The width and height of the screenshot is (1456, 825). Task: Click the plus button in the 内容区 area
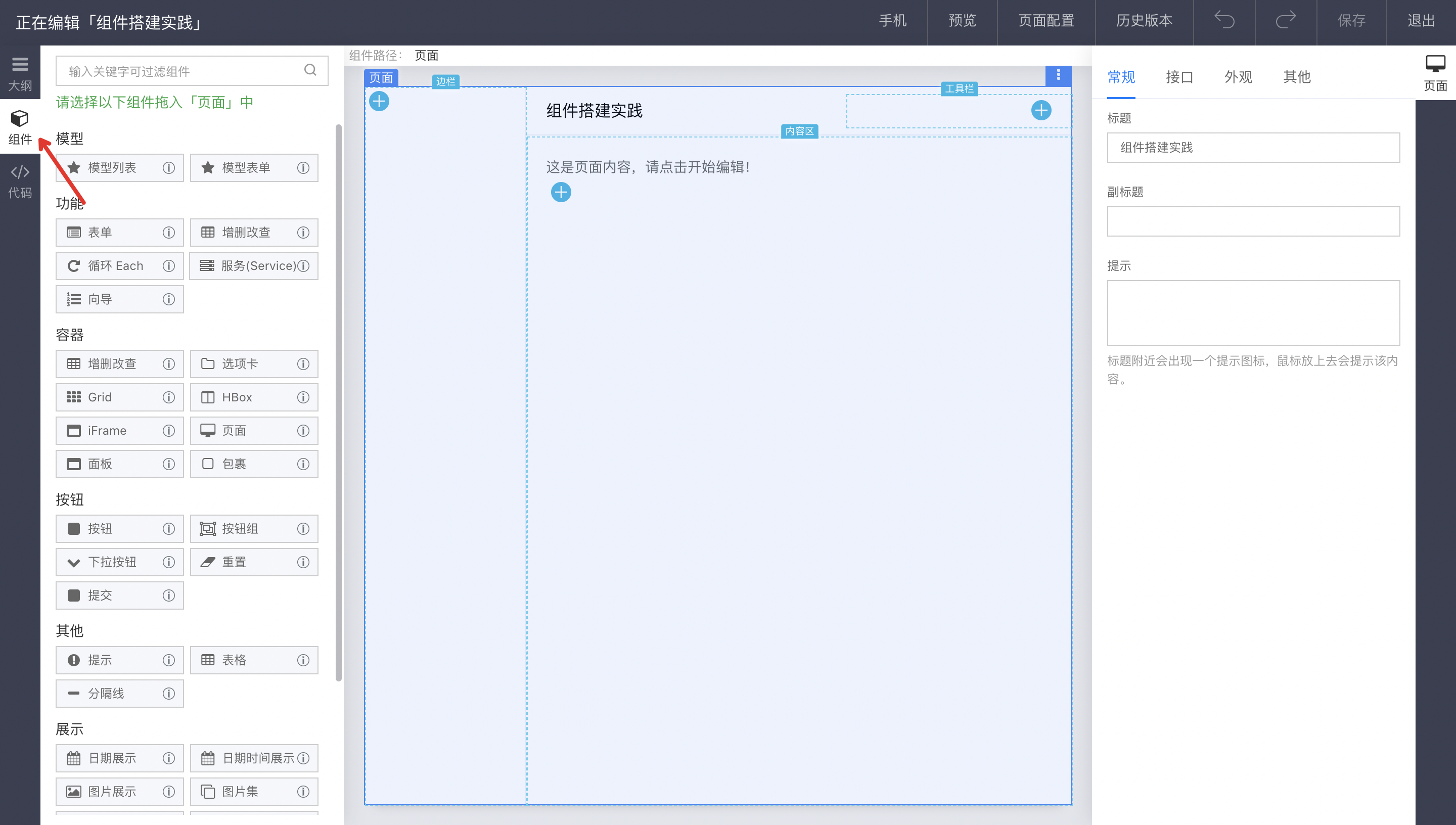(x=561, y=192)
